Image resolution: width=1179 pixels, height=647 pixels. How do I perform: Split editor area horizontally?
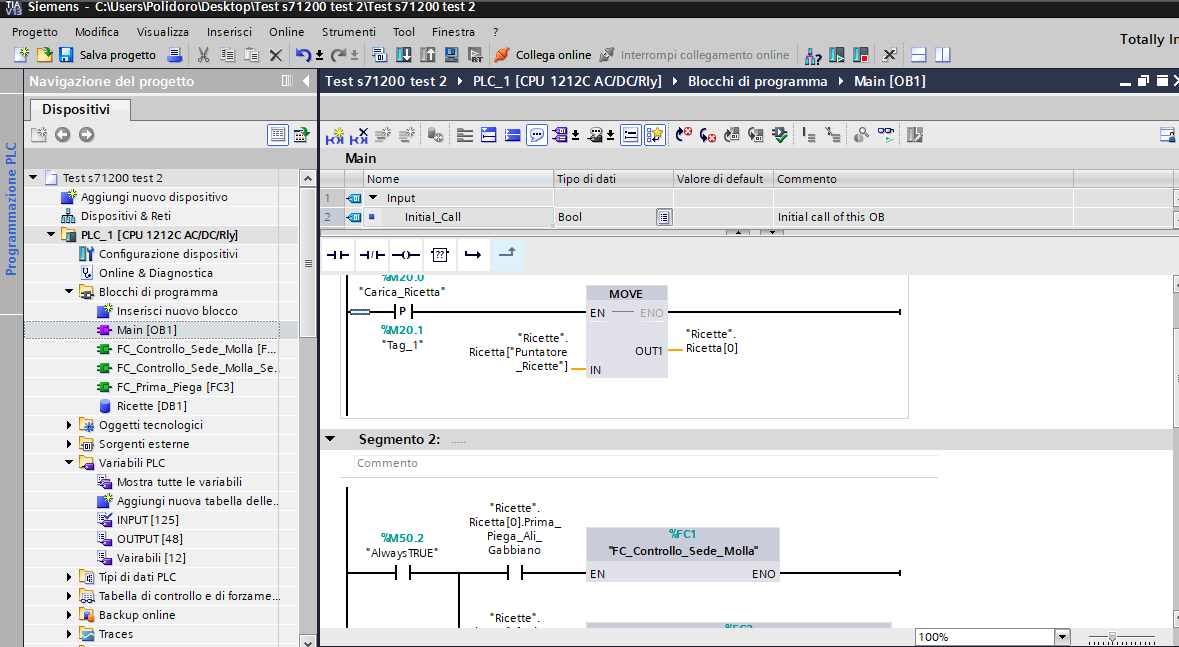(x=918, y=54)
